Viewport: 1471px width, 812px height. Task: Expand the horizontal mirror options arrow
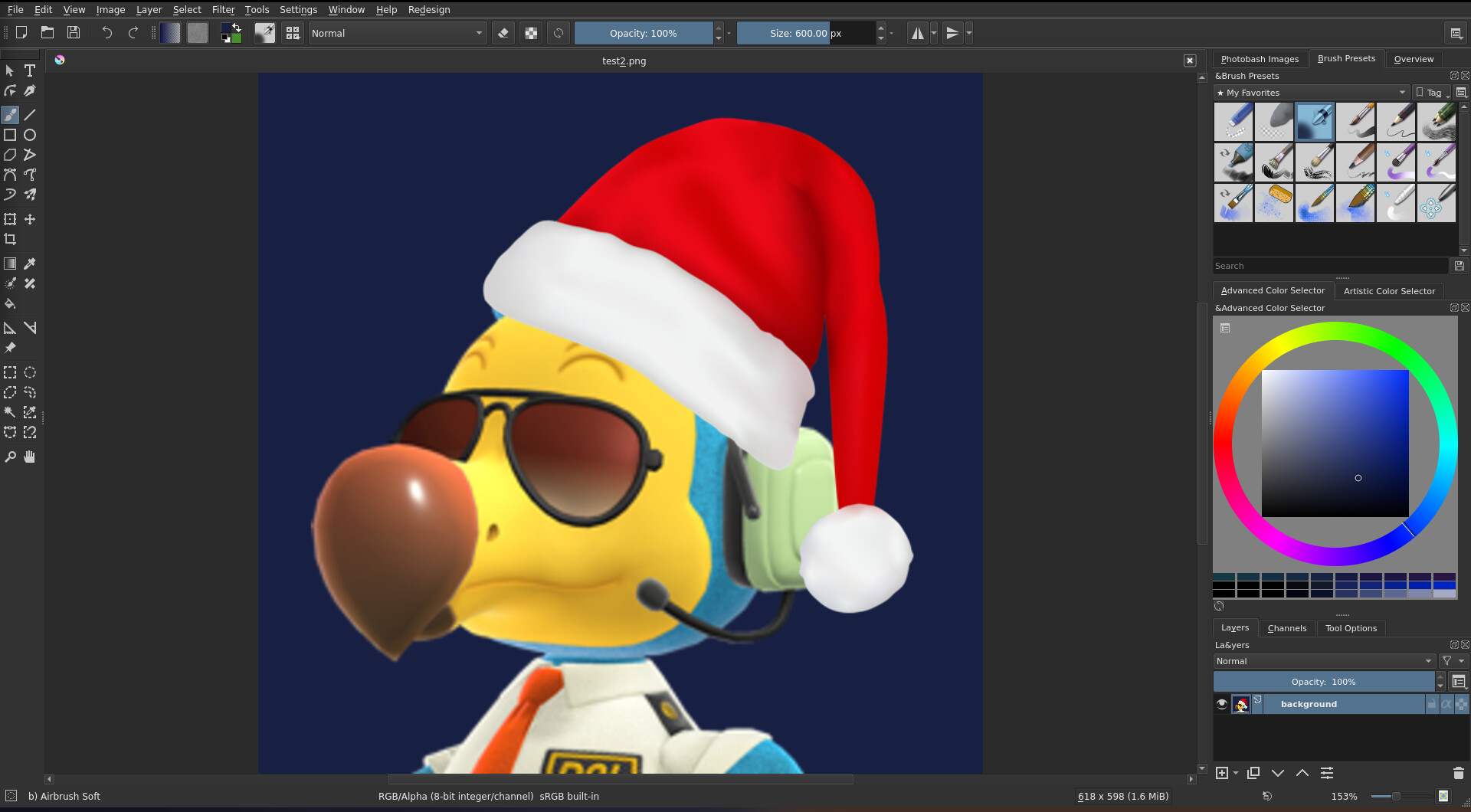934,33
